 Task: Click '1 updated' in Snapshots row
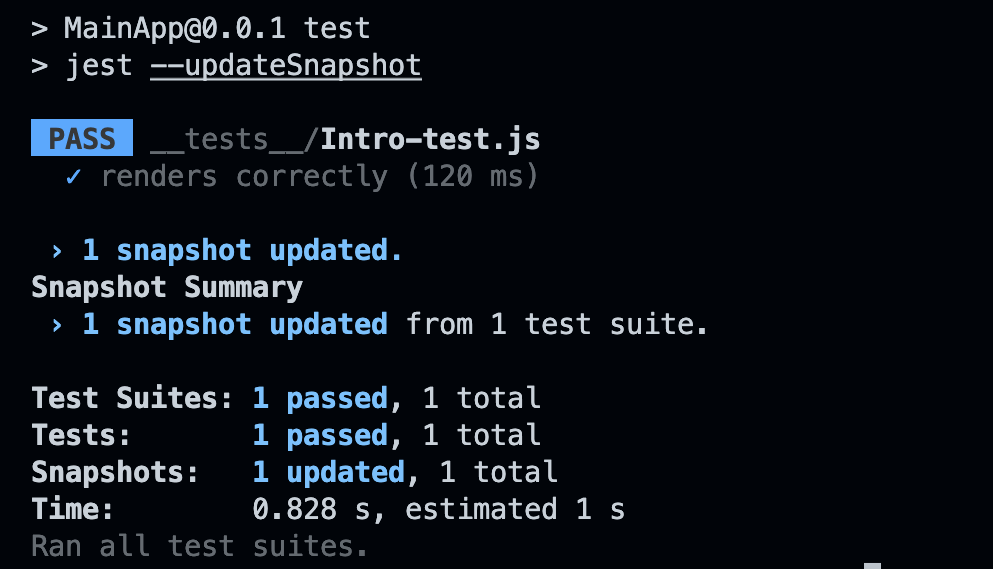click(328, 473)
